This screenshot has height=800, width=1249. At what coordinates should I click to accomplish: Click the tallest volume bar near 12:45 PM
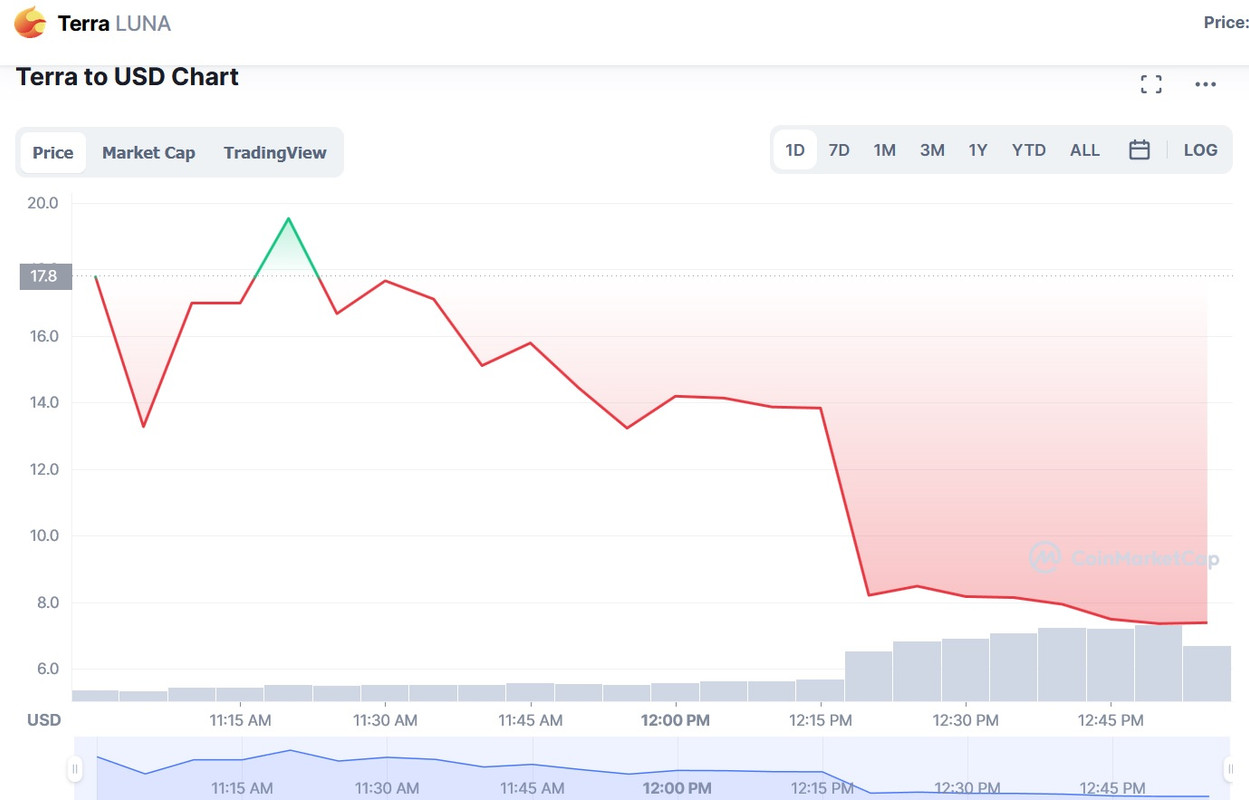pyautogui.click(x=1158, y=662)
